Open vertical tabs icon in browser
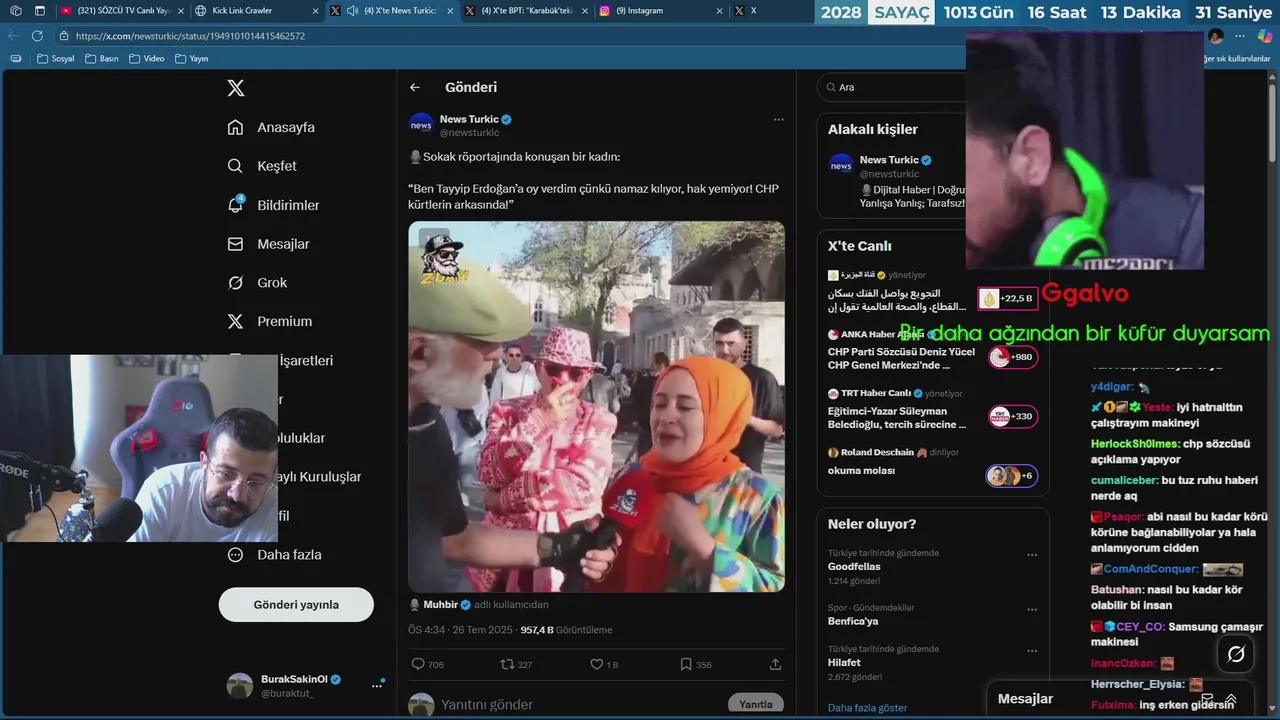Viewport: 1280px width, 720px height. pyautogui.click(x=40, y=11)
